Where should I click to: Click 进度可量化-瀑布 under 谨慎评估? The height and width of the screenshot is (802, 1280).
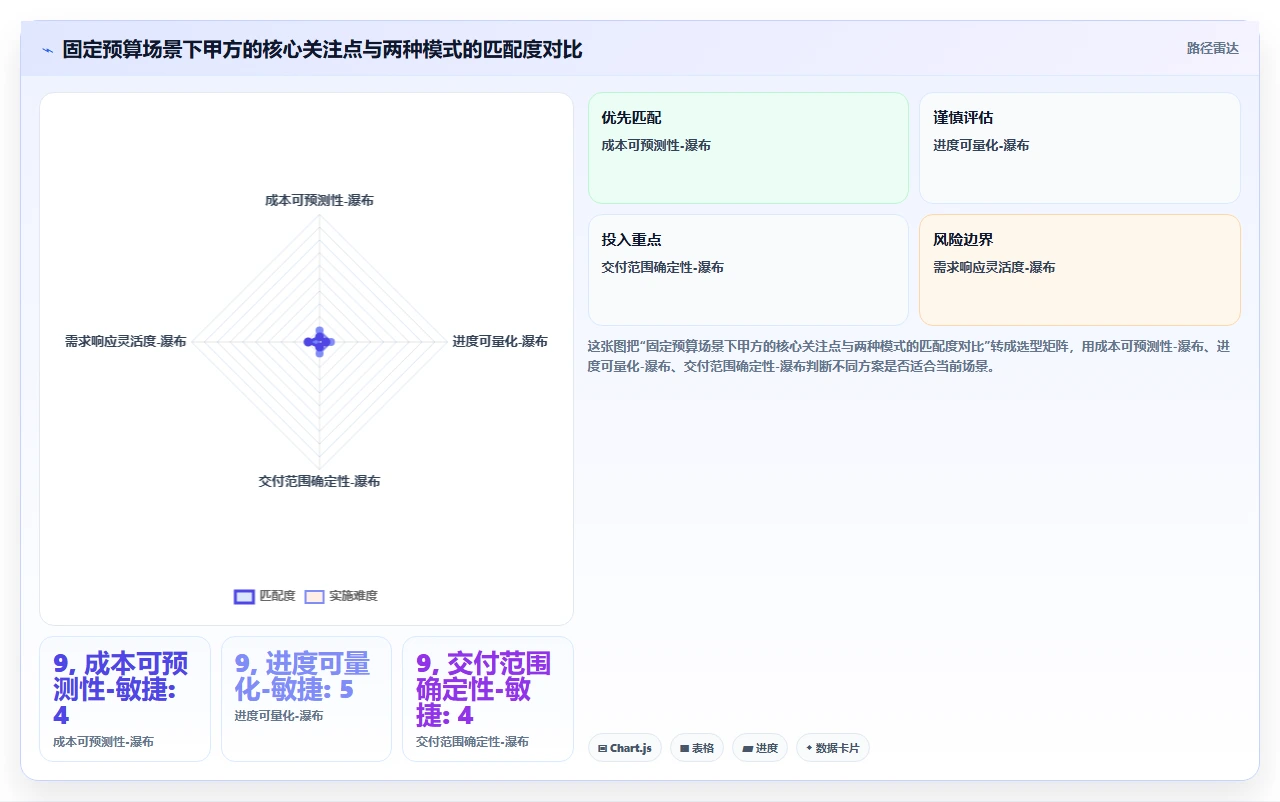pyautogui.click(x=981, y=145)
